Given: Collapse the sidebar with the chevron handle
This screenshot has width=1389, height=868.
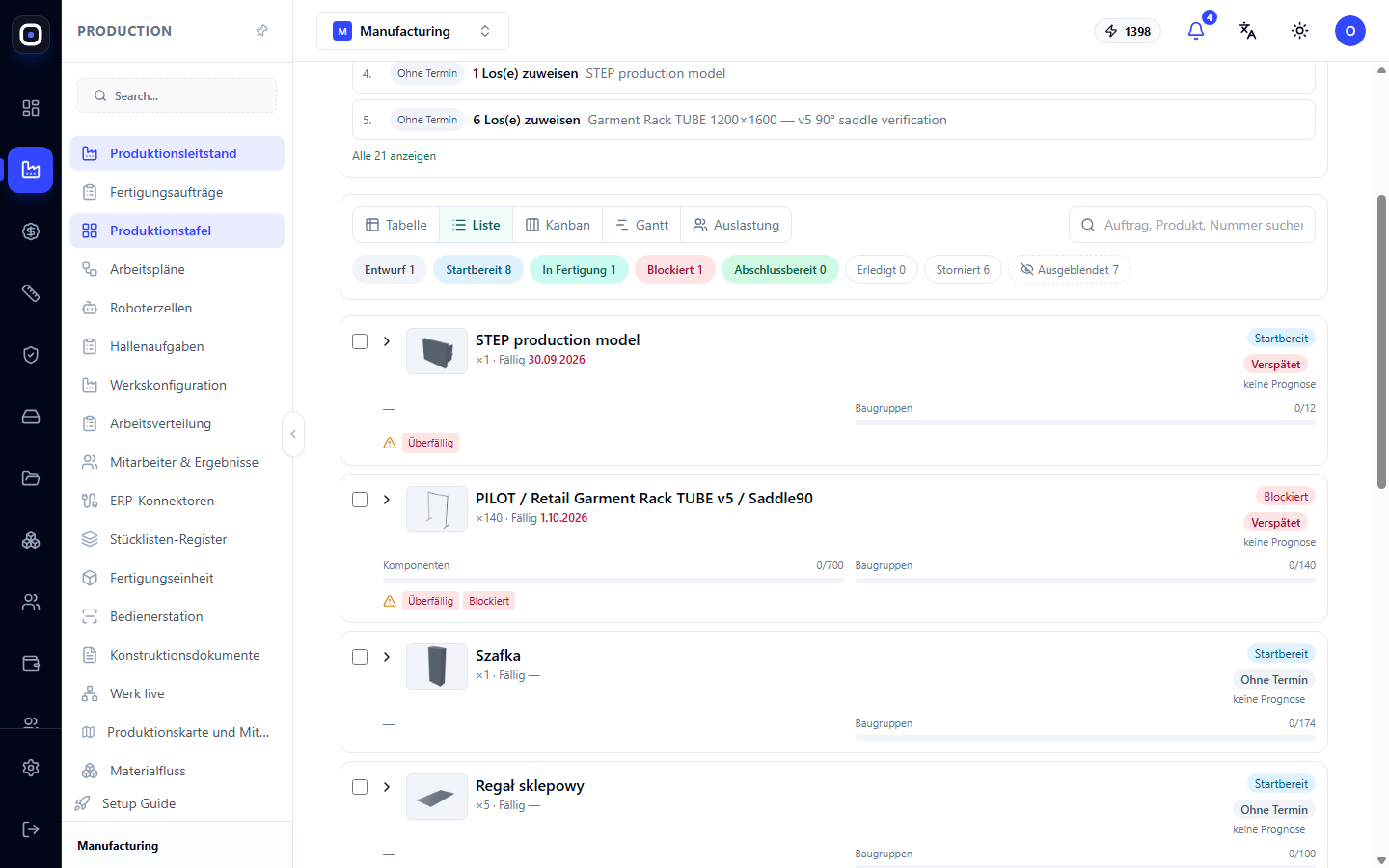Looking at the screenshot, I should (x=293, y=434).
